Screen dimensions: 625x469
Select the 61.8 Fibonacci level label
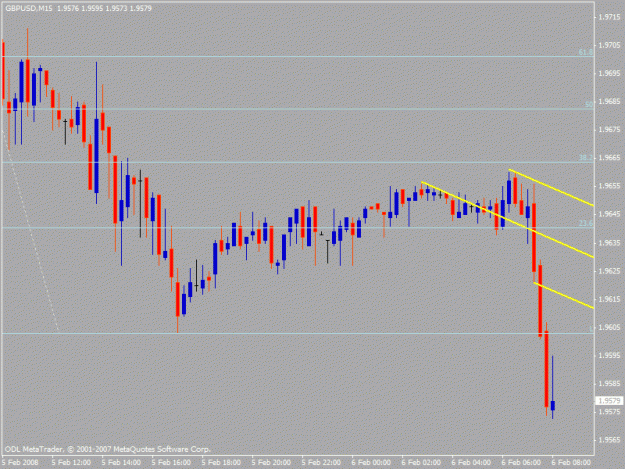point(586,52)
